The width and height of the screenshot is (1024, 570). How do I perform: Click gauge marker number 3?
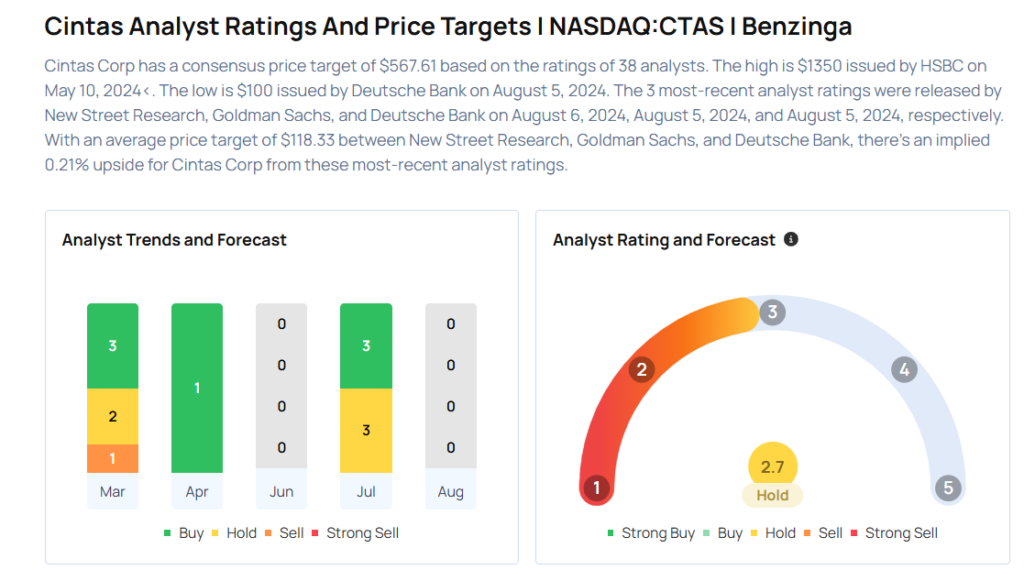point(771,312)
